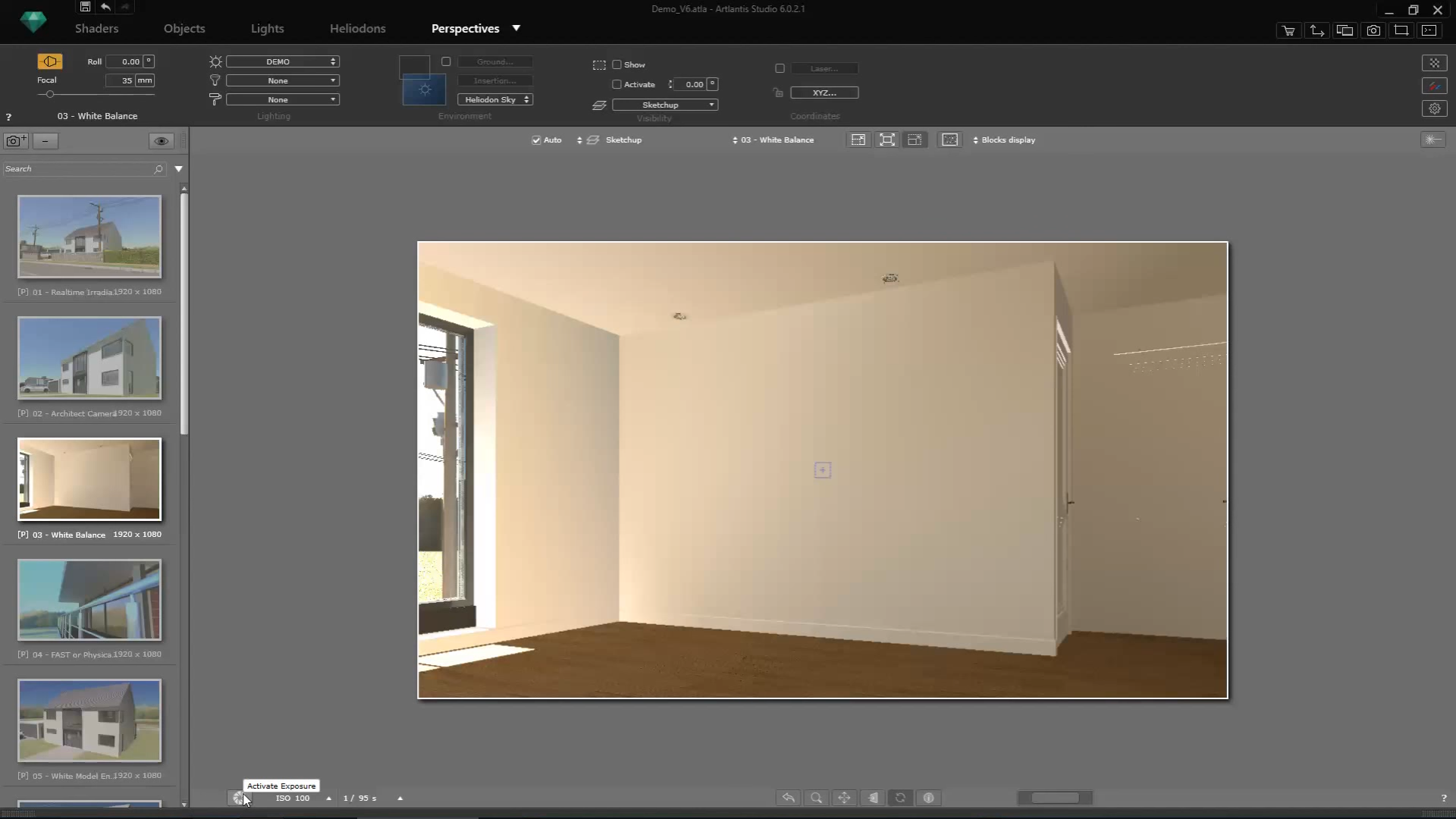Viewport: 1456px width, 819px height.
Task: Select the 04 - FAST or Physical thumbnail
Action: tap(89, 601)
